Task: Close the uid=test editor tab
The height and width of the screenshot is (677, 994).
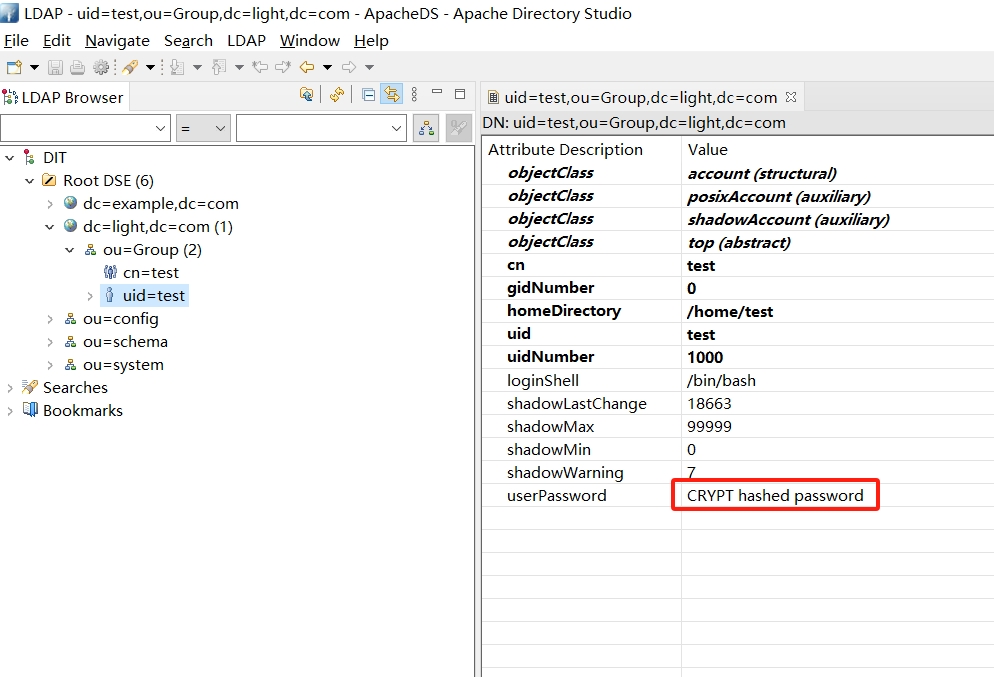Action: click(x=790, y=97)
